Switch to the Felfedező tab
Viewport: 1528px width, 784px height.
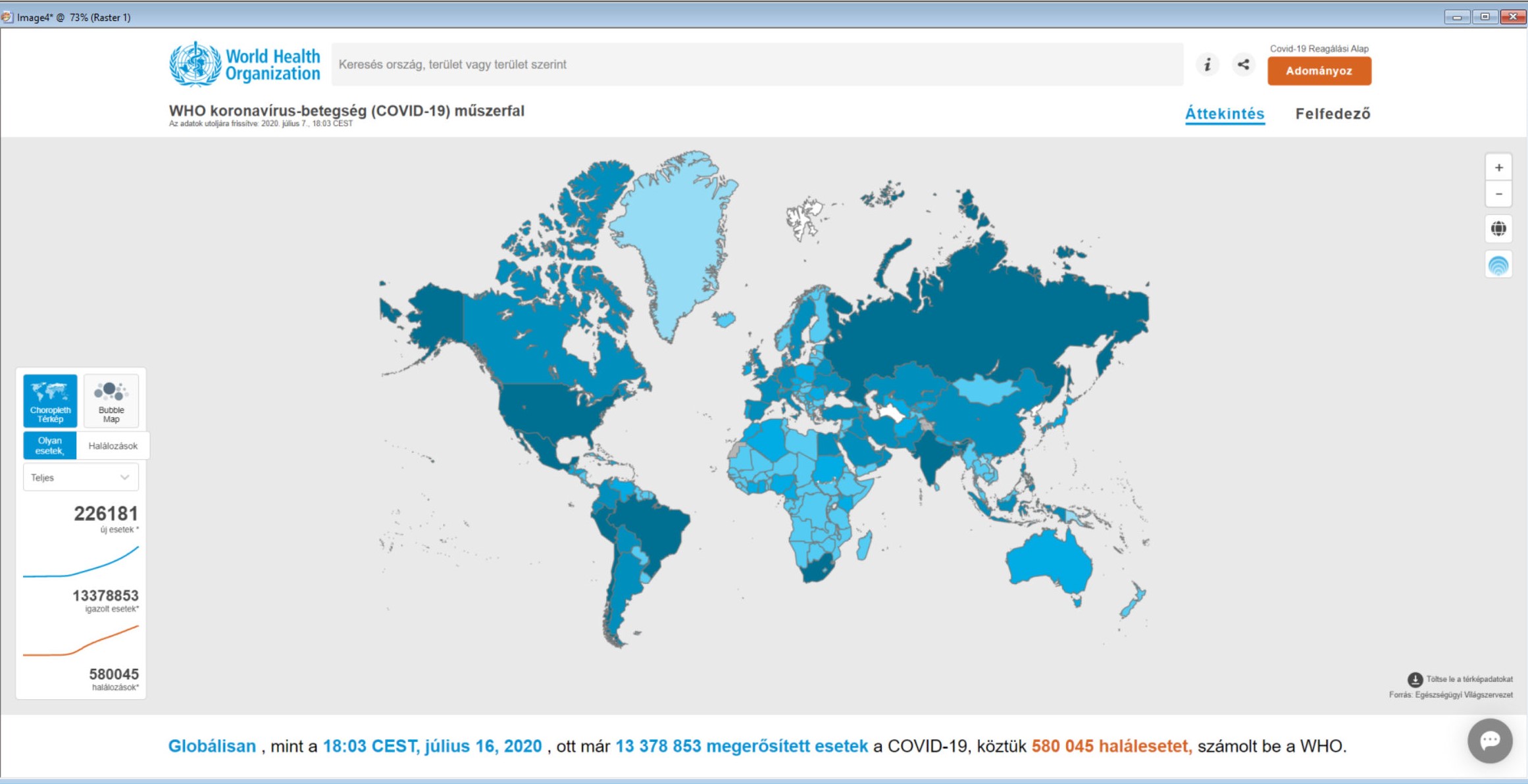[1333, 114]
